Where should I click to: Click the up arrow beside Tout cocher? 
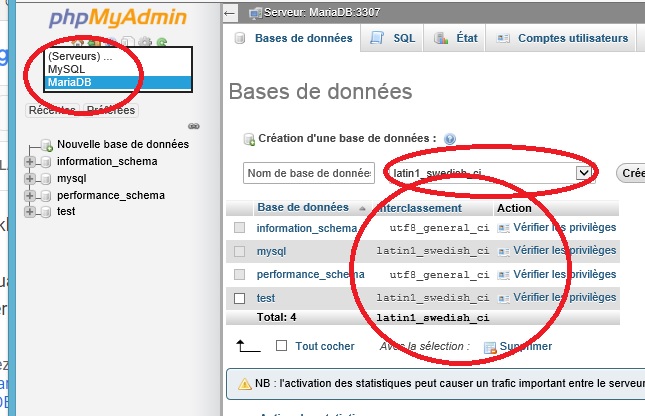248,346
